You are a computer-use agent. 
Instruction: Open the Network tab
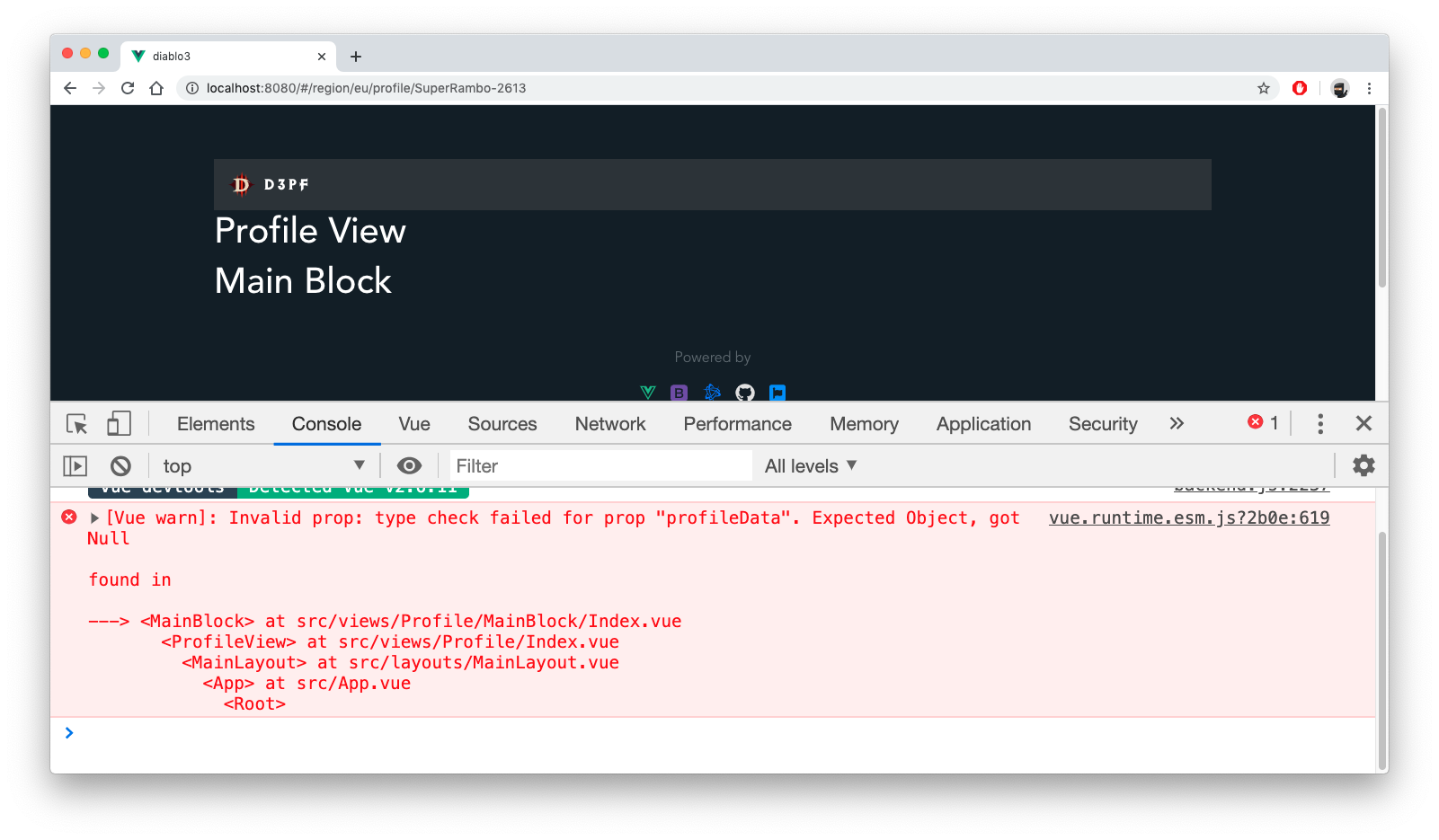(x=610, y=424)
